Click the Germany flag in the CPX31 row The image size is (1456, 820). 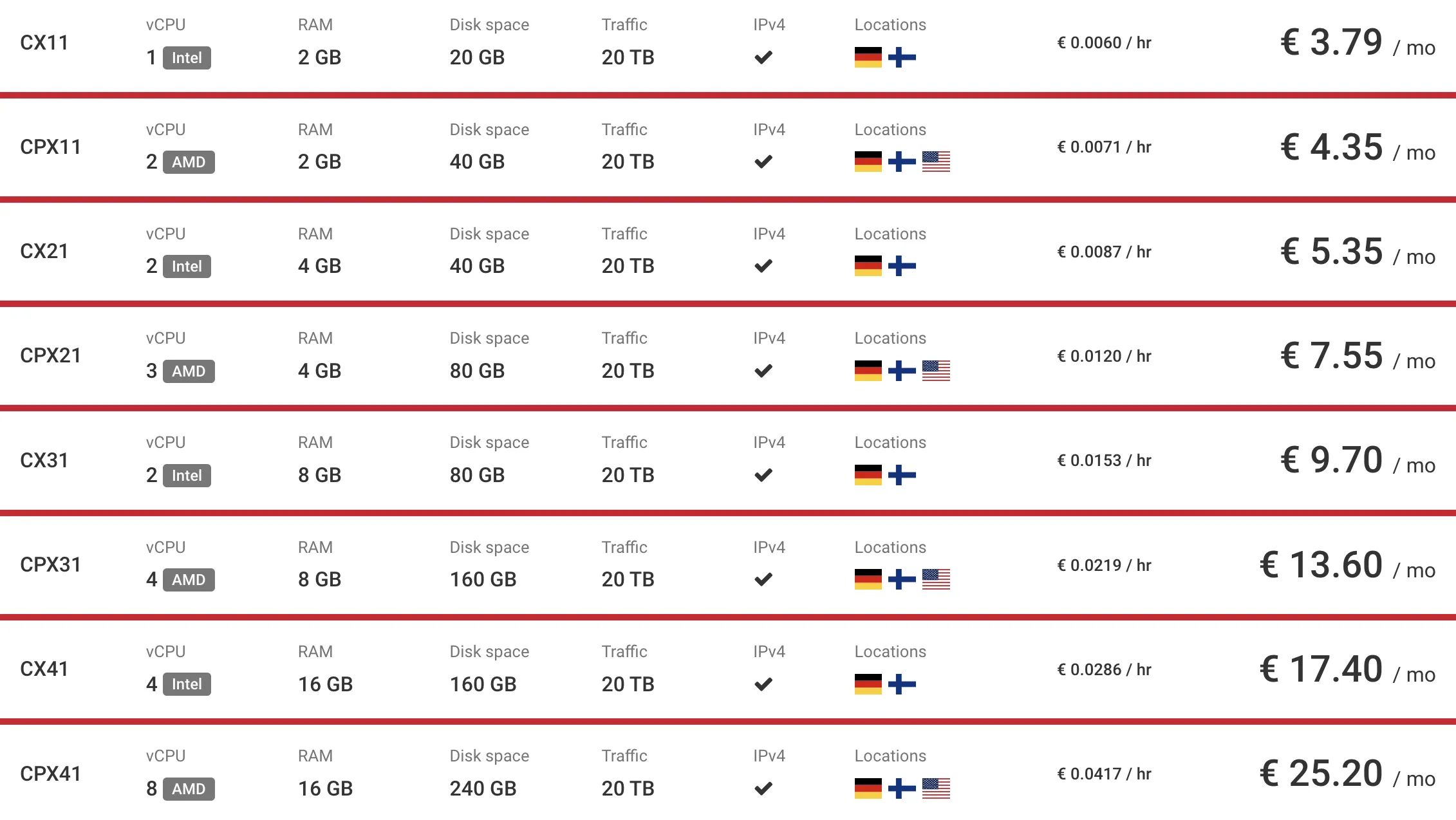868,579
